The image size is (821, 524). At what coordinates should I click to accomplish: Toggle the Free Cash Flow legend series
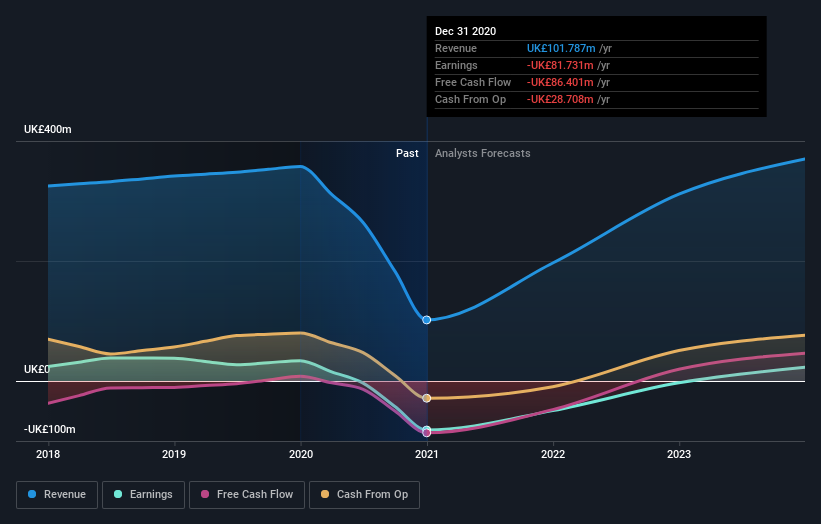247,495
